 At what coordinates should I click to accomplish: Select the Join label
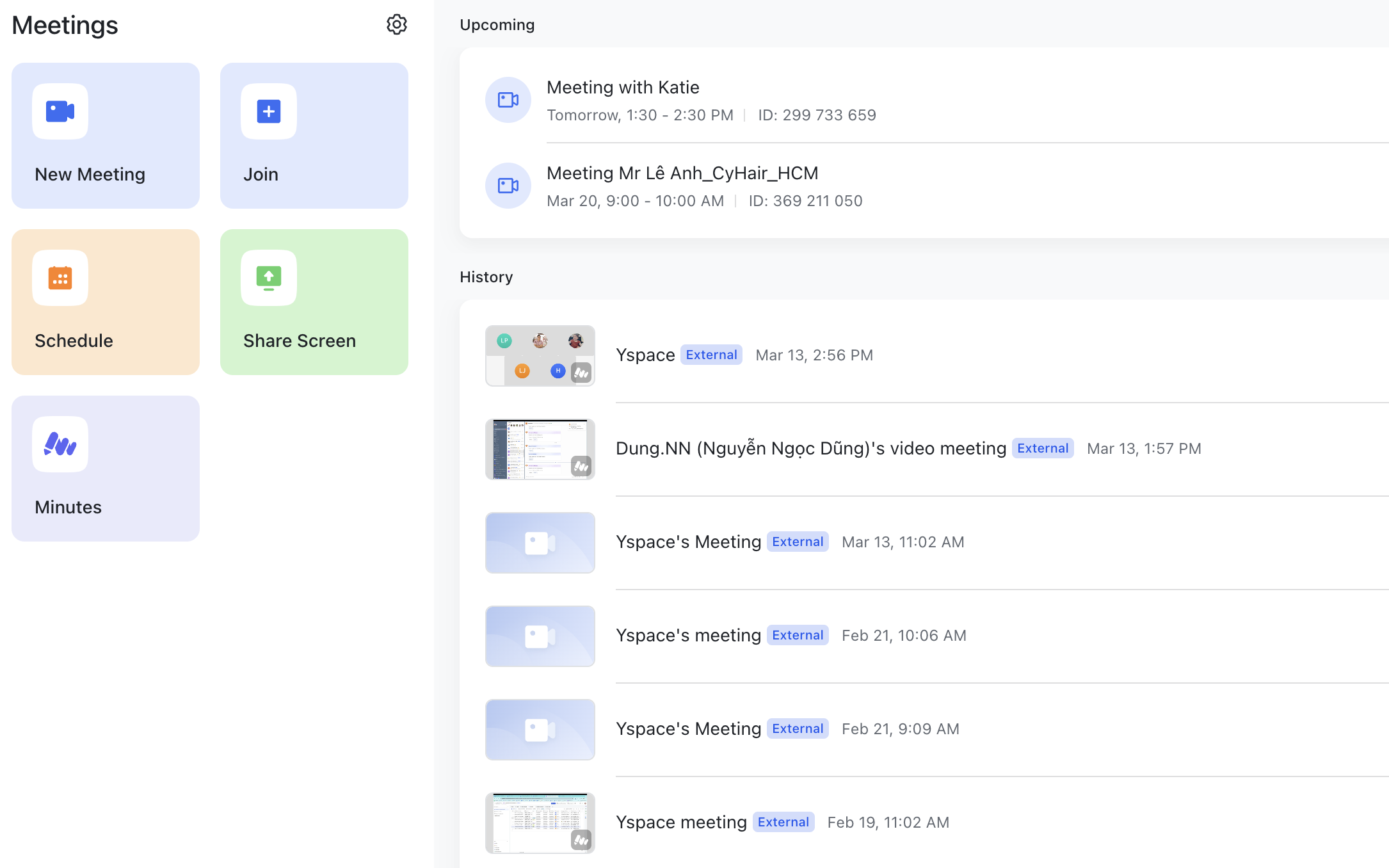tap(261, 174)
